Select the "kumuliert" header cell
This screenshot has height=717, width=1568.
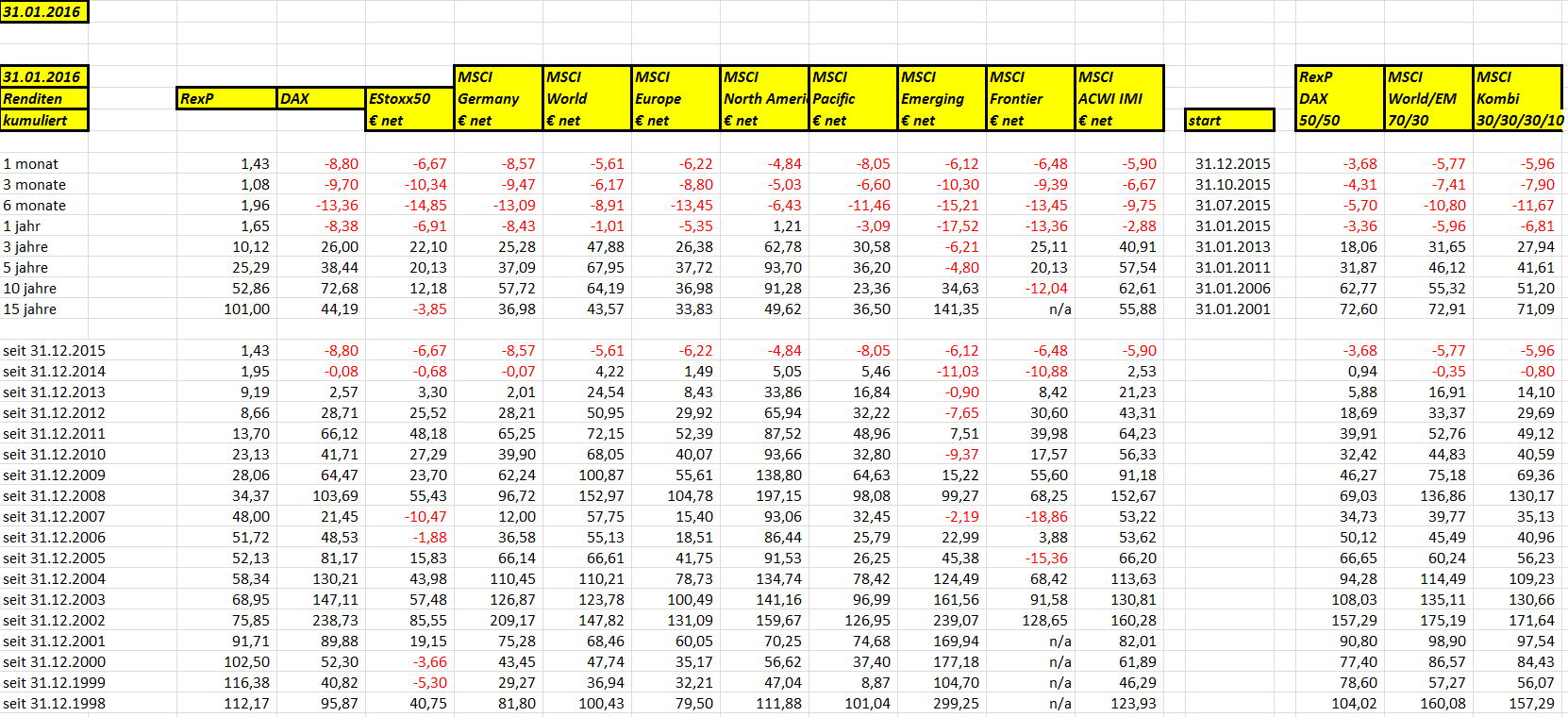(x=43, y=120)
